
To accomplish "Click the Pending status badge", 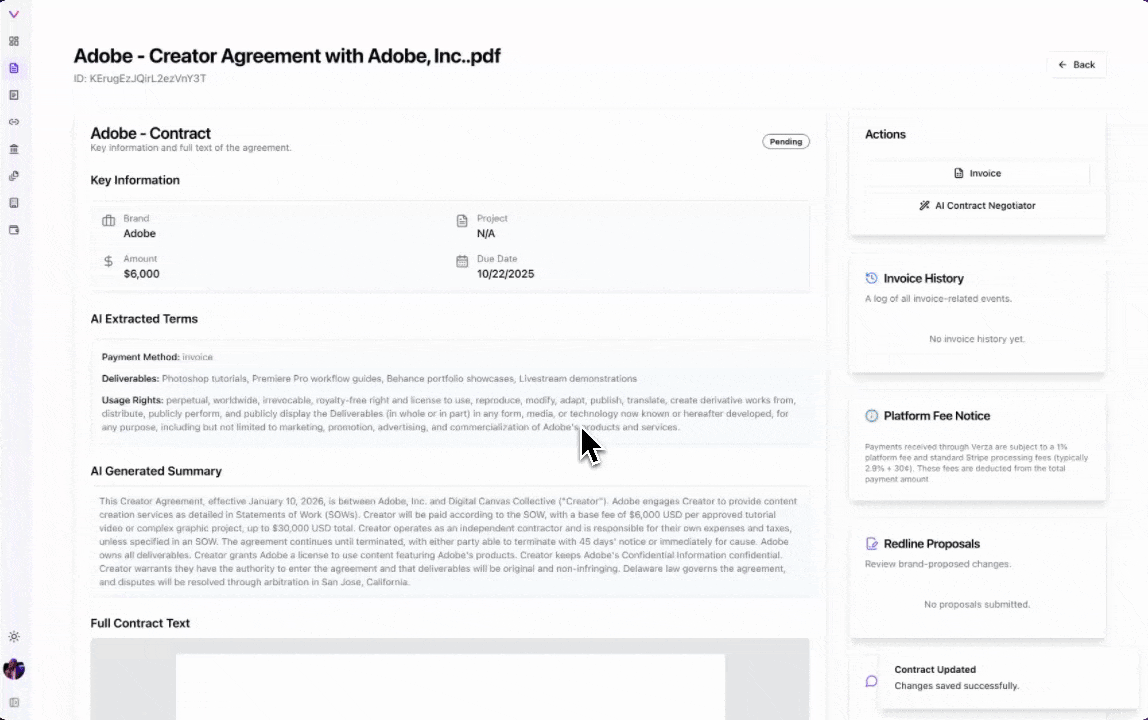I will click(x=786, y=141).
